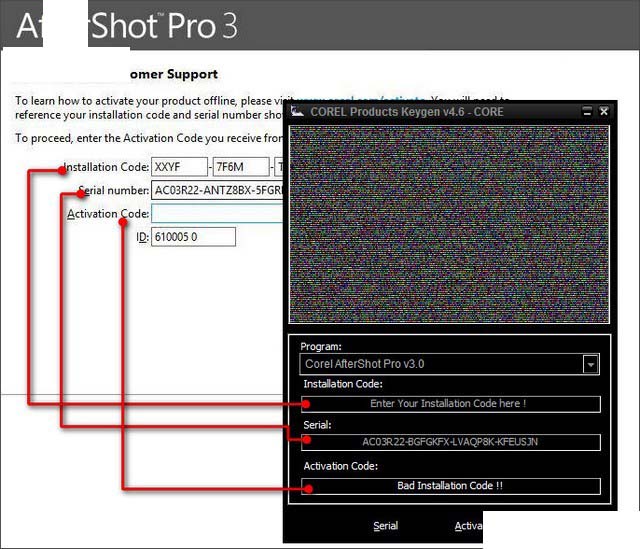The image size is (640, 549).
Task: Click the keygen animated noise display panel
Action: tap(449, 224)
